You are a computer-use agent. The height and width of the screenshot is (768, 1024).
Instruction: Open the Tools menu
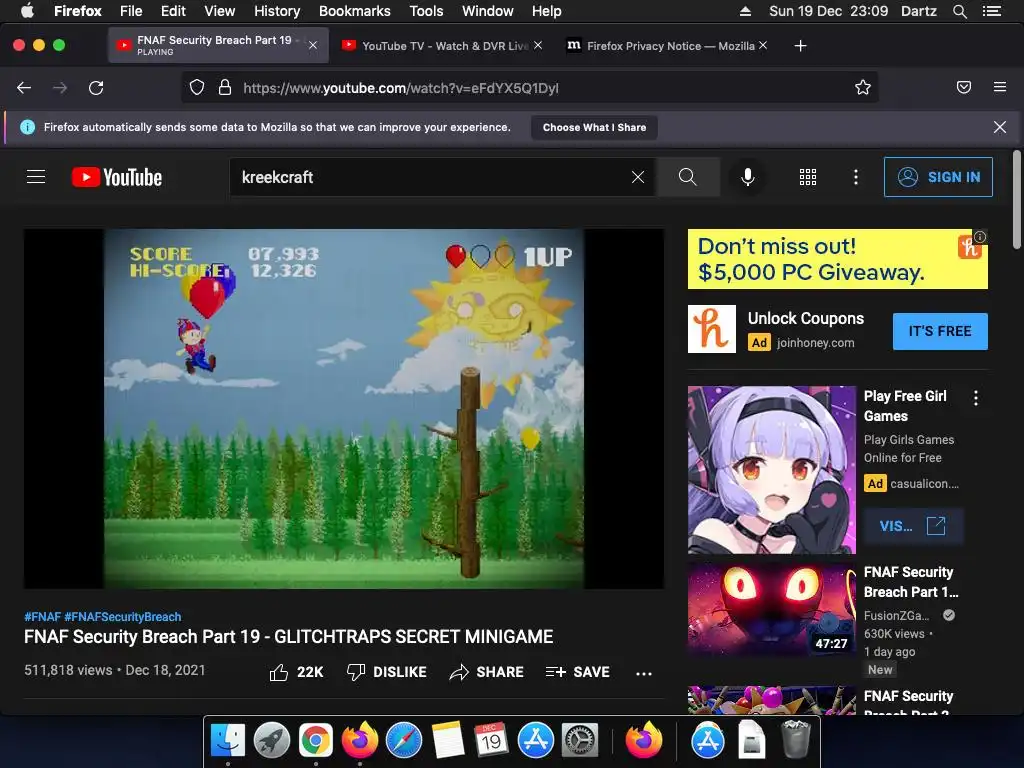coord(426,11)
